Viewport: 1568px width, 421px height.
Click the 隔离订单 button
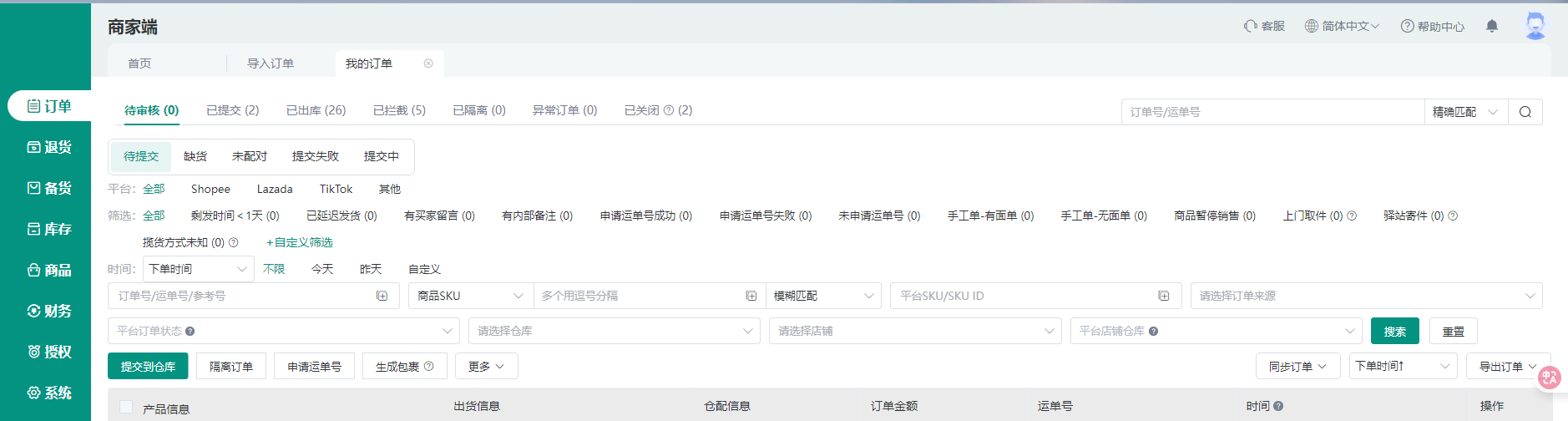point(231,366)
